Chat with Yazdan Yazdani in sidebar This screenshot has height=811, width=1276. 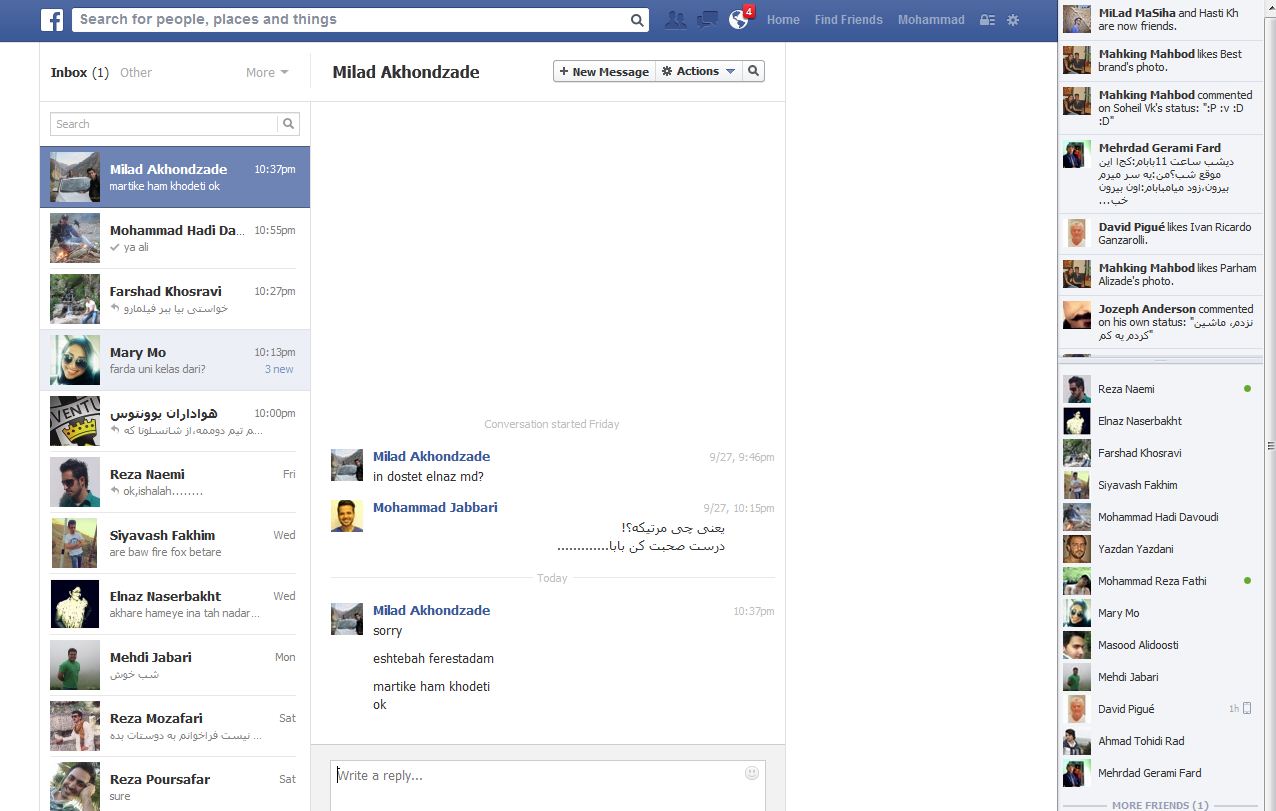(1160, 549)
